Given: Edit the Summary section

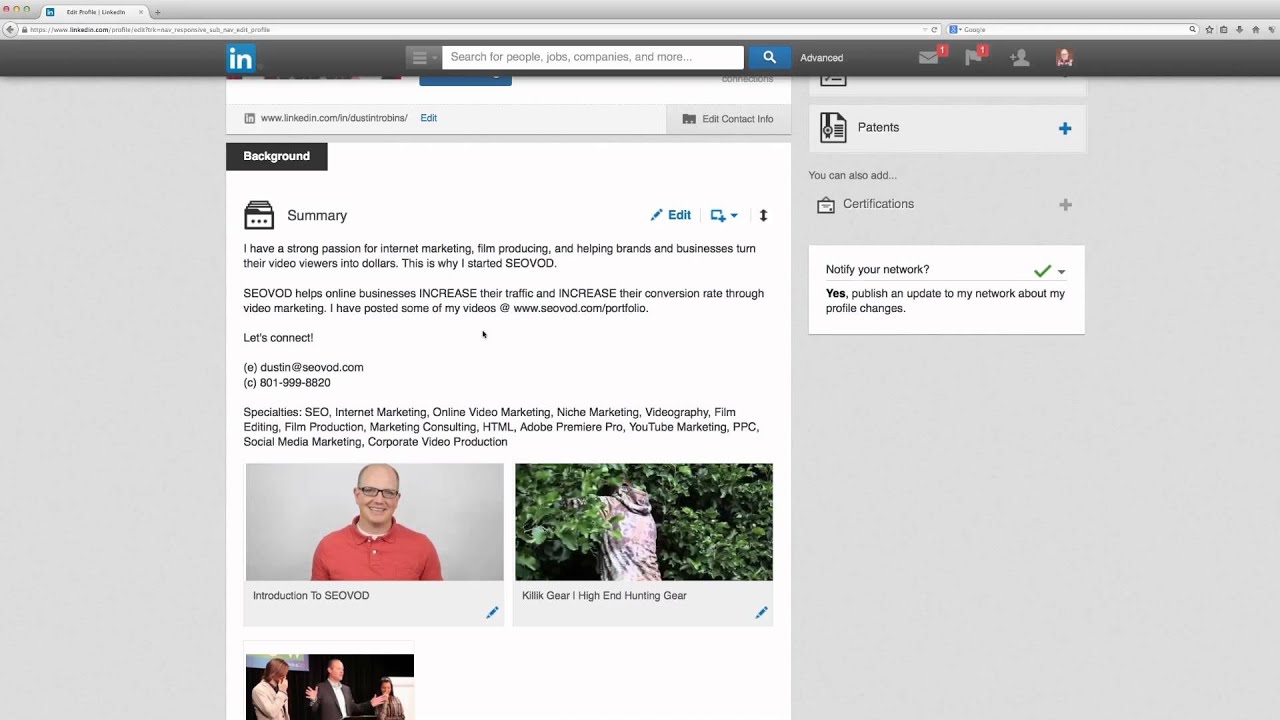Looking at the screenshot, I should pos(670,215).
